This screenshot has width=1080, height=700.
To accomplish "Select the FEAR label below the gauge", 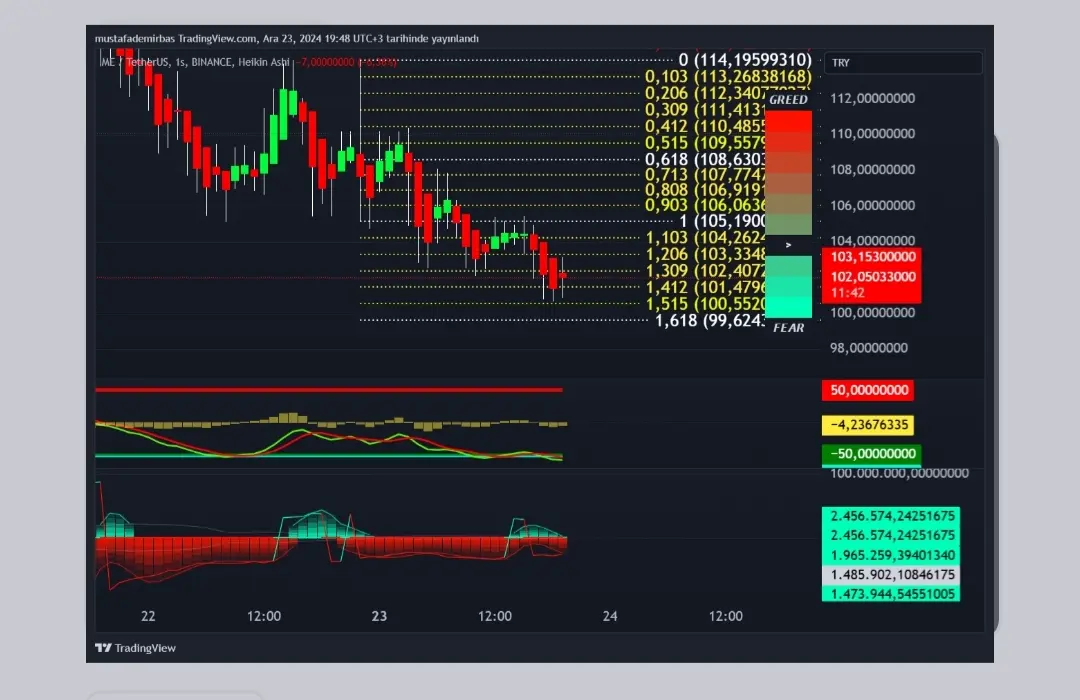I will tap(789, 328).
